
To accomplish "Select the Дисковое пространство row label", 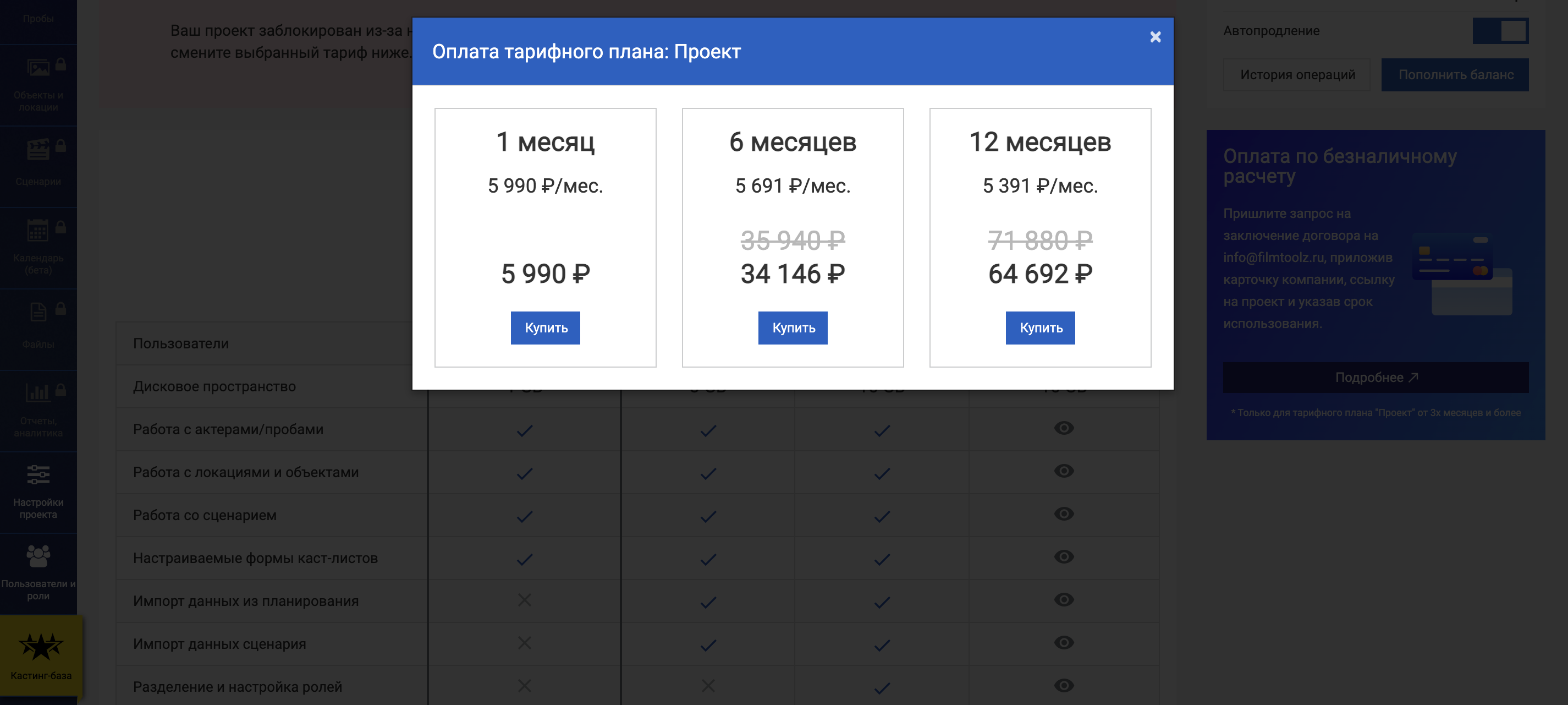I will [x=214, y=386].
